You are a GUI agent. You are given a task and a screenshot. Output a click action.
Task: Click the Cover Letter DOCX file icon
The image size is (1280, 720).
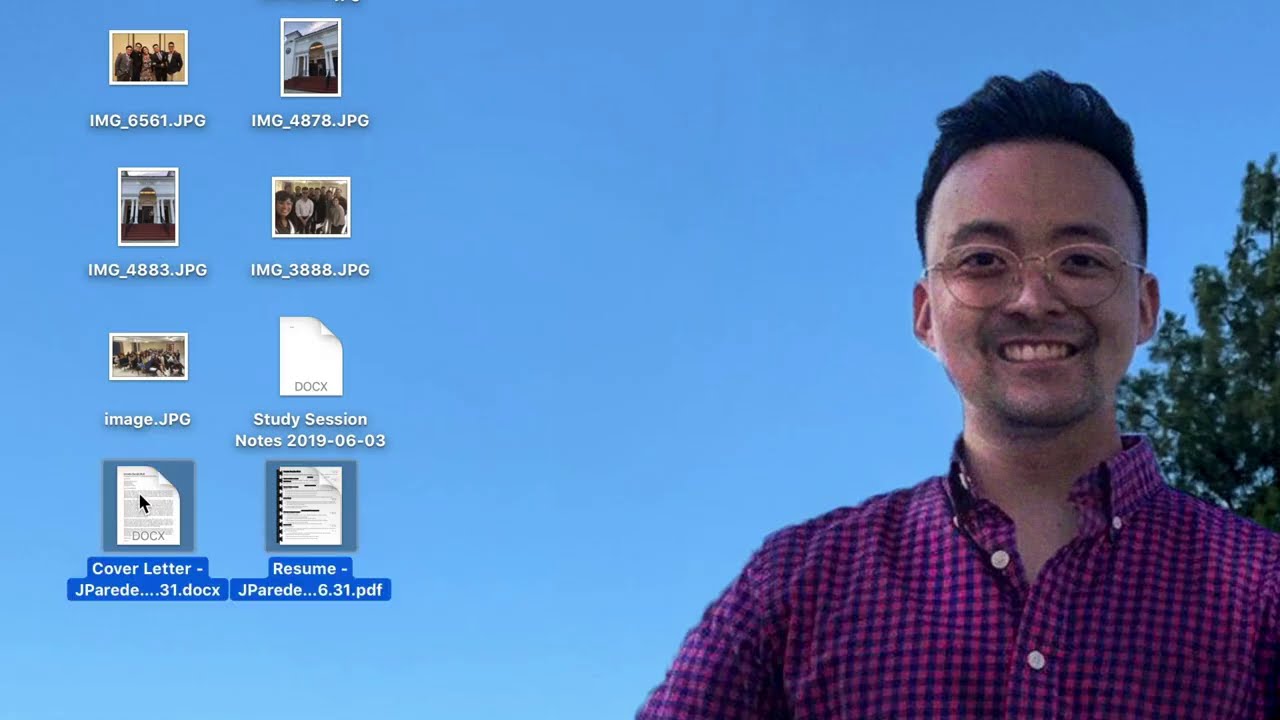click(148, 506)
